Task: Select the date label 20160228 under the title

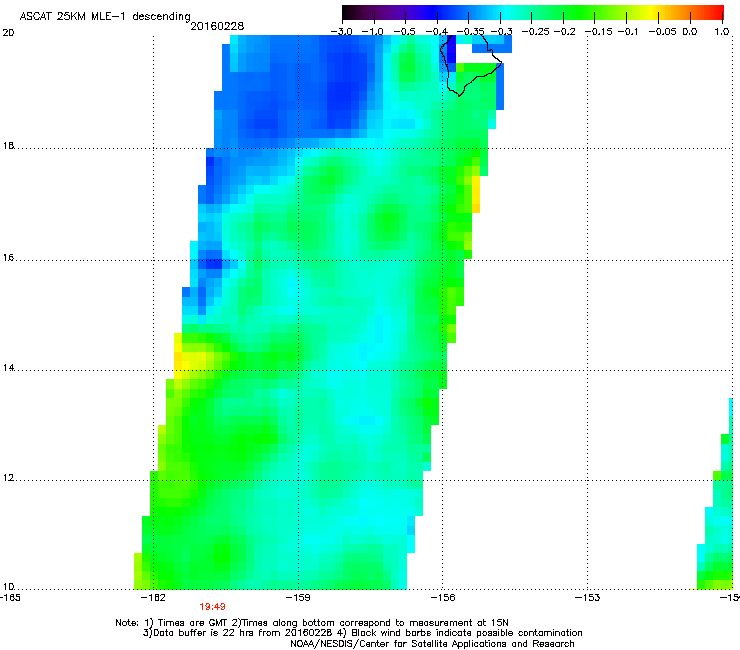Action: click(217, 26)
